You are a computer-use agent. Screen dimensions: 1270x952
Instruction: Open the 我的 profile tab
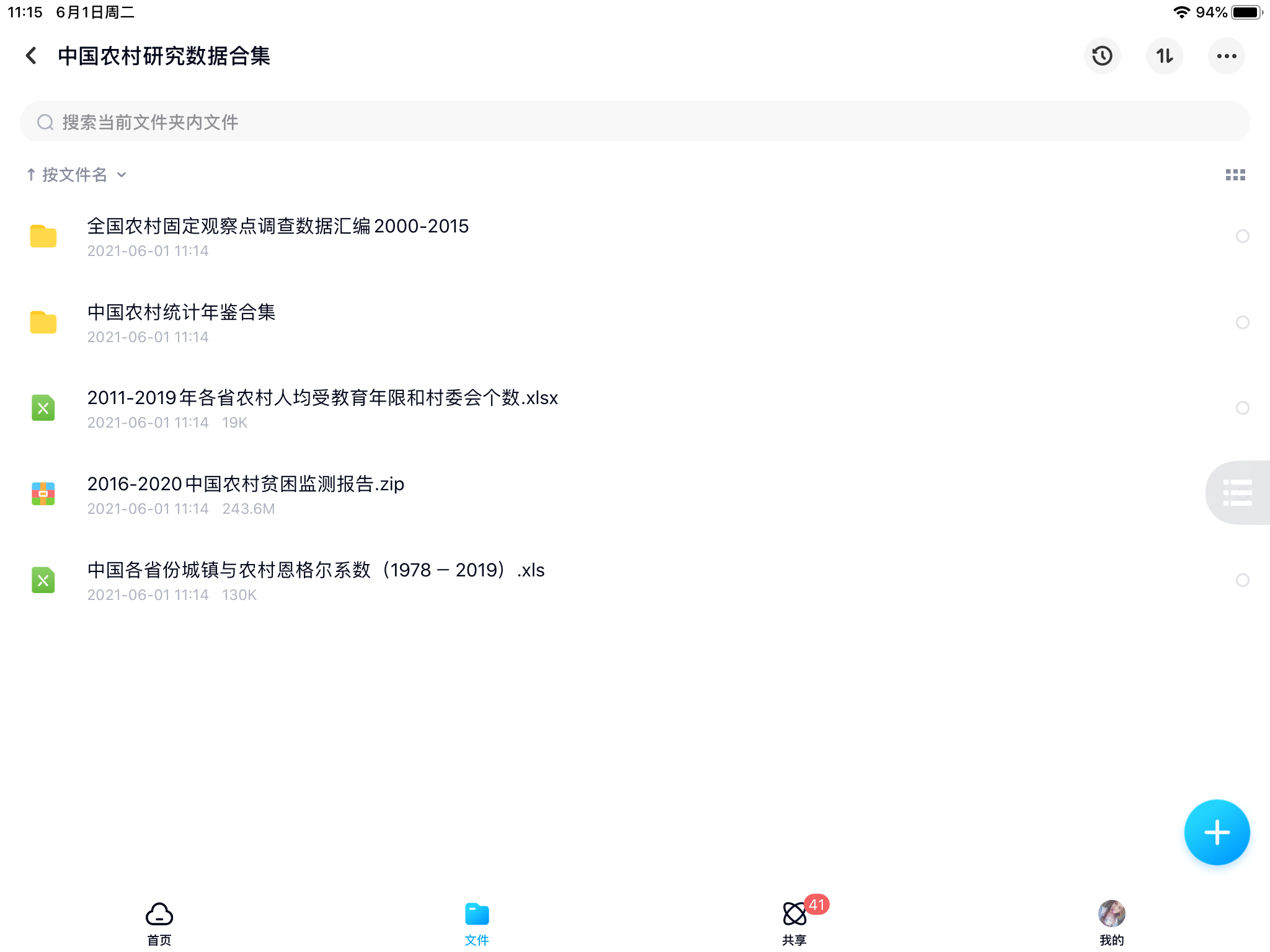1111,923
